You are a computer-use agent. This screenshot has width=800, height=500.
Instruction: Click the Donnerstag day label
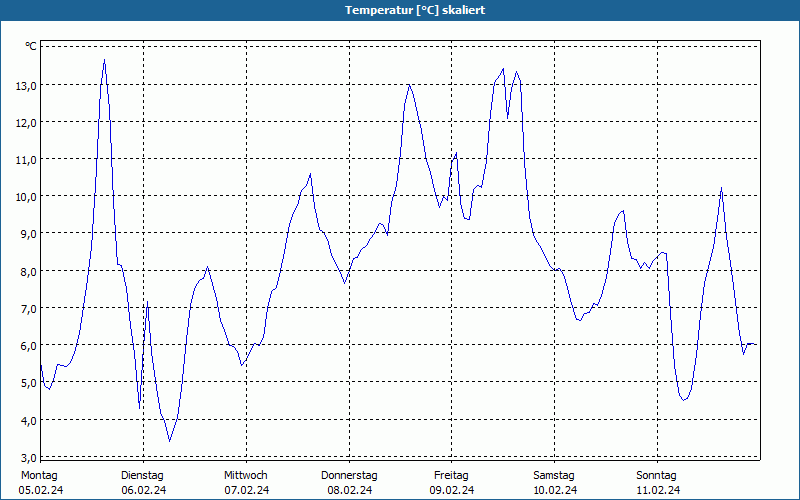click(x=349, y=476)
